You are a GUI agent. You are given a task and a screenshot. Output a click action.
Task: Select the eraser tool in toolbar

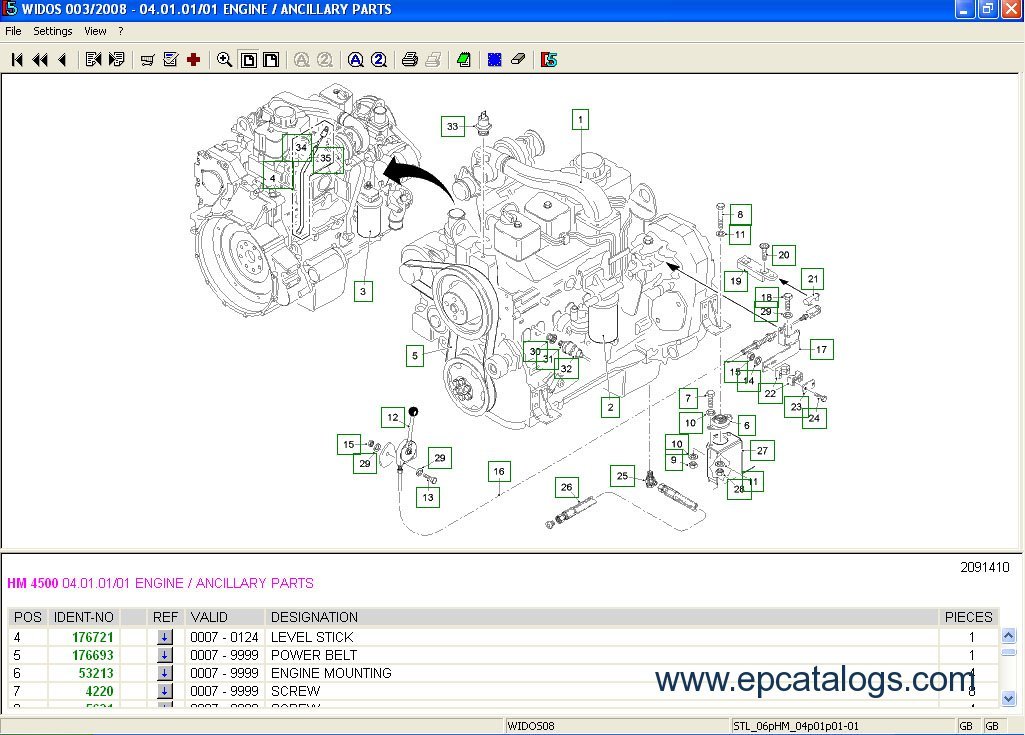[x=518, y=60]
